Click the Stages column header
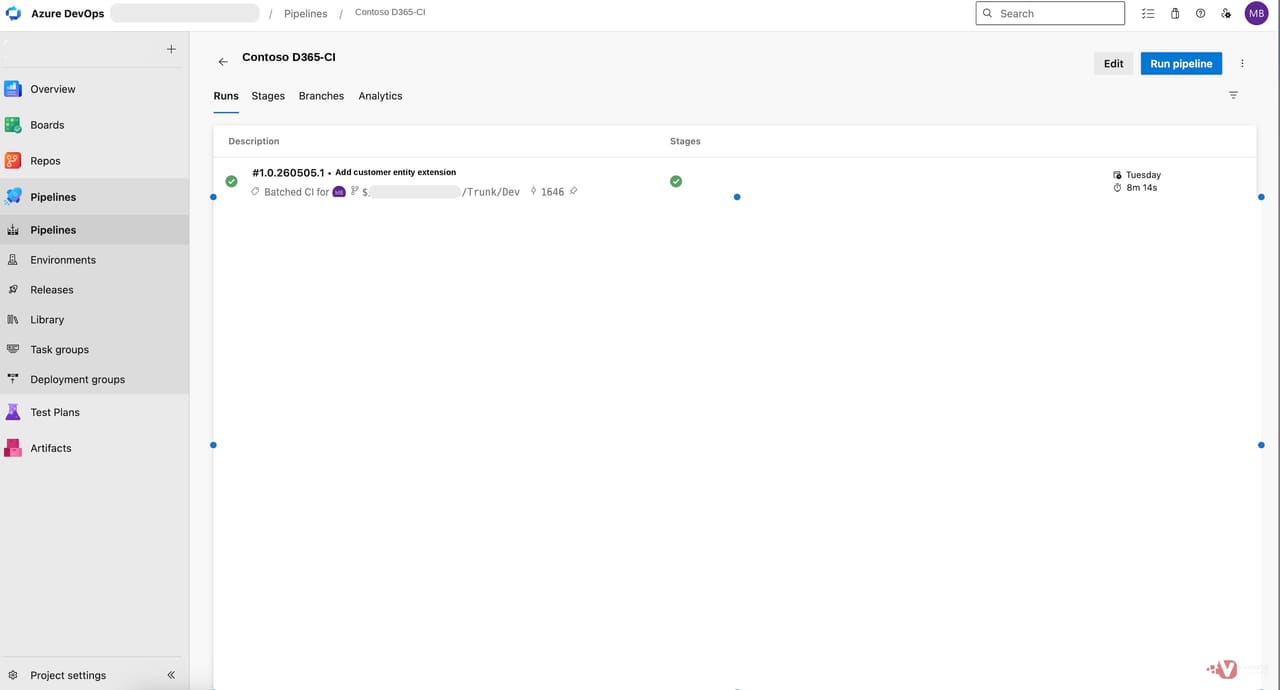 pyautogui.click(x=685, y=141)
